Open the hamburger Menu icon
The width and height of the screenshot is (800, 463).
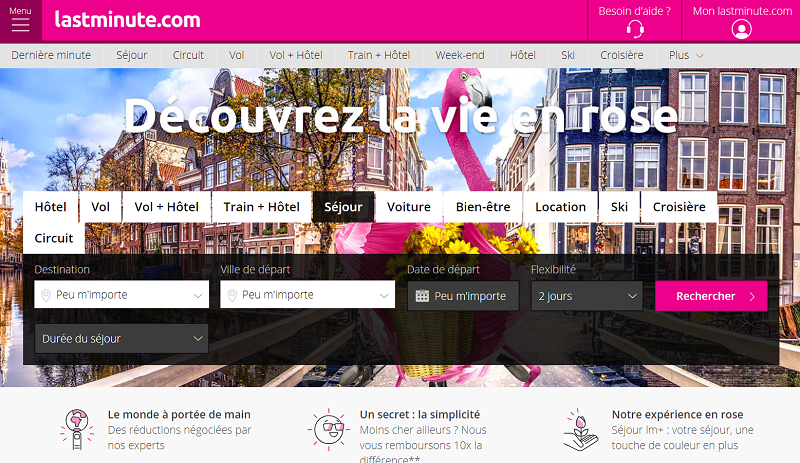(20, 25)
